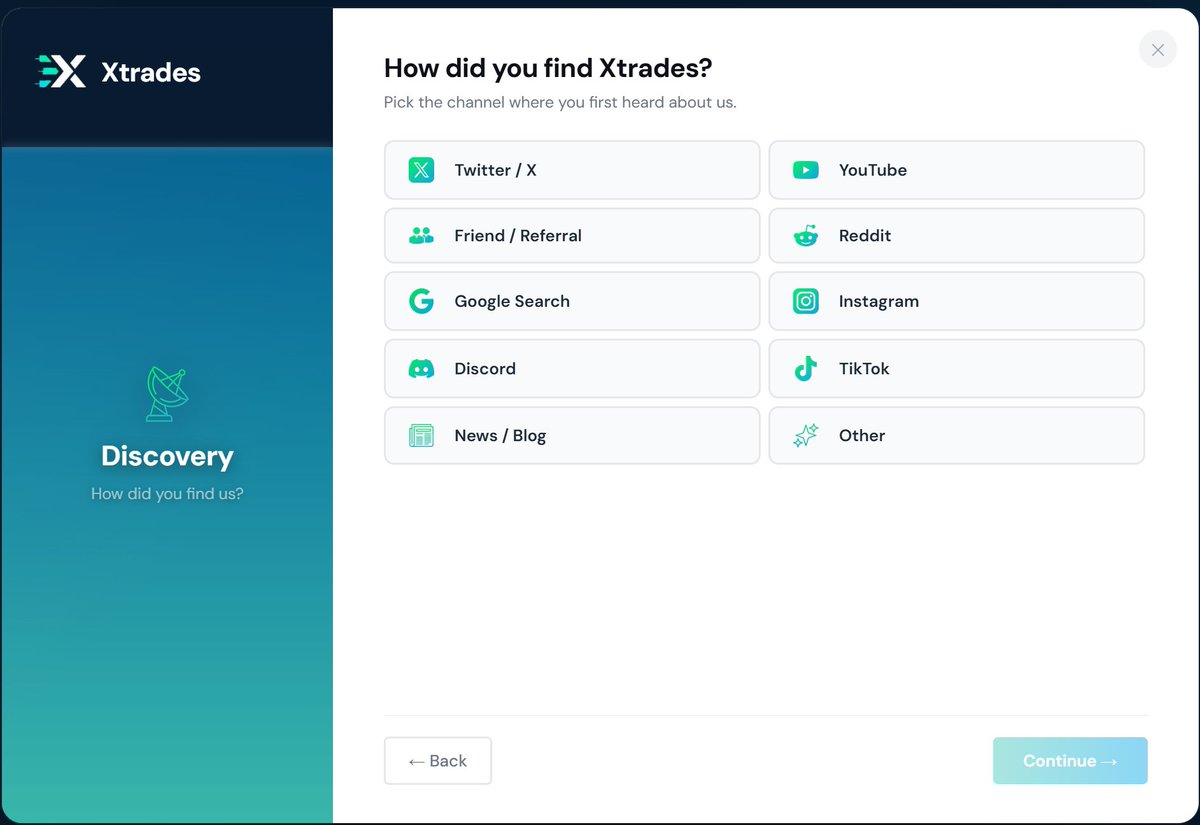The image size is (1200, 825).
Task: Click the 'How did you find Xtrades?' heading
Action: 548,68
